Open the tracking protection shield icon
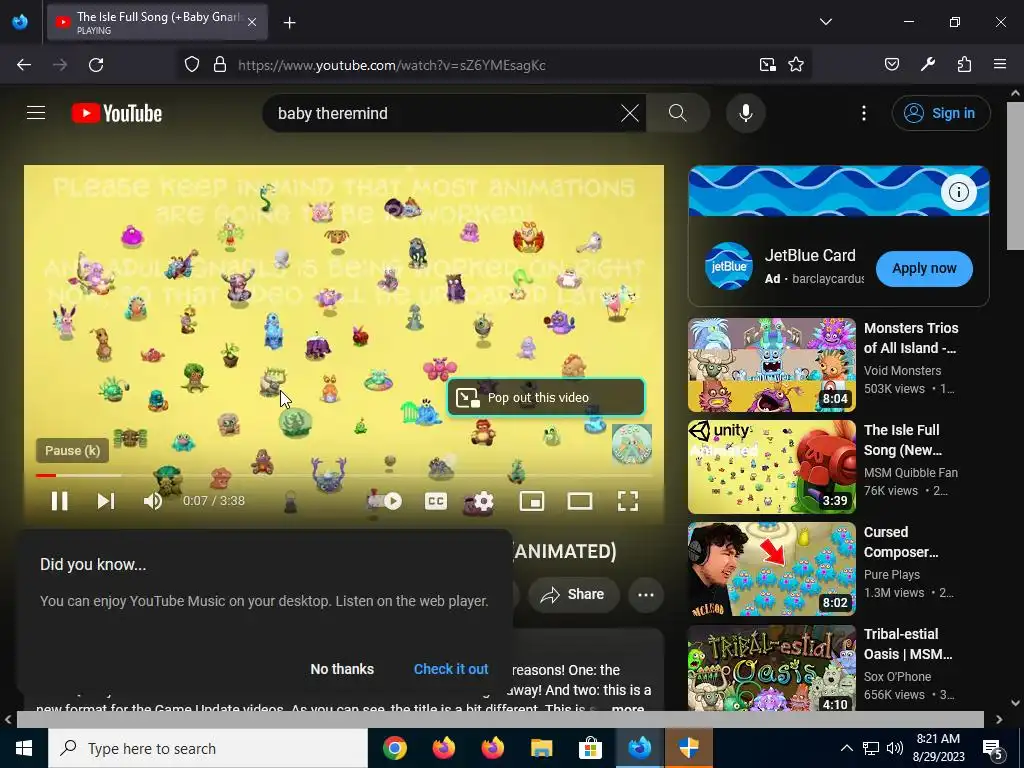The height and width of the screenshot is (768, 1024). (191, 65)
